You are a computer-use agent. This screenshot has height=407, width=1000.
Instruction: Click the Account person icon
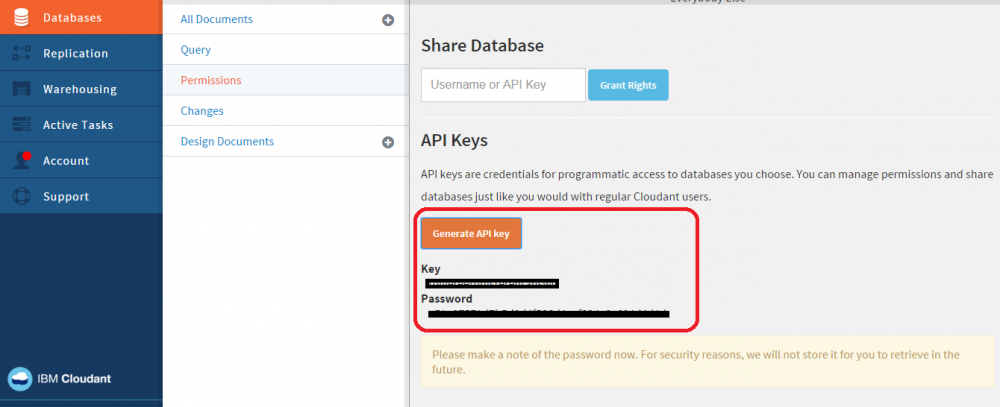[x=22, y=160]
